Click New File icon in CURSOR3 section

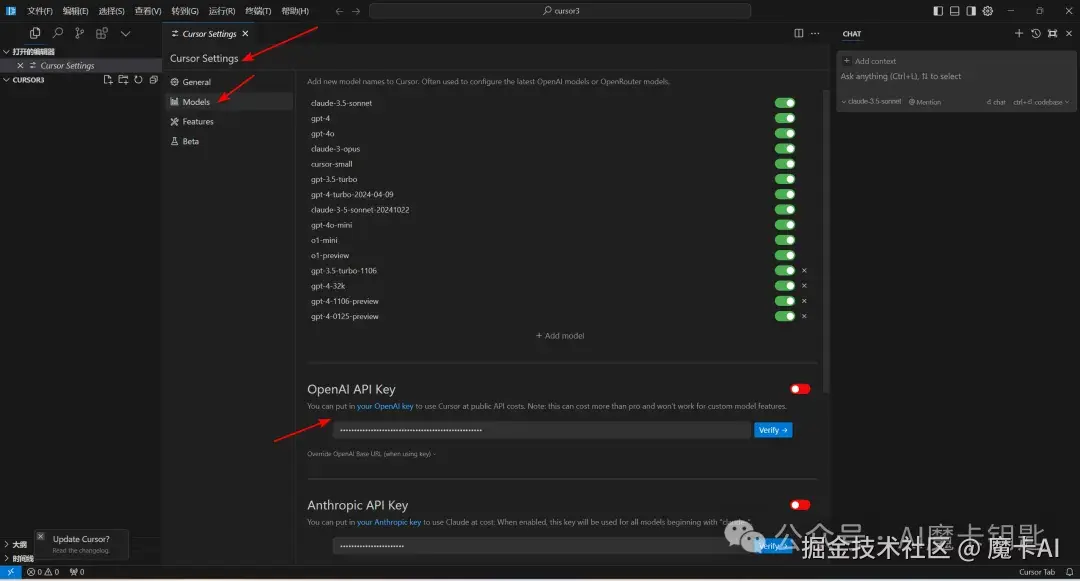click(108, 80)
